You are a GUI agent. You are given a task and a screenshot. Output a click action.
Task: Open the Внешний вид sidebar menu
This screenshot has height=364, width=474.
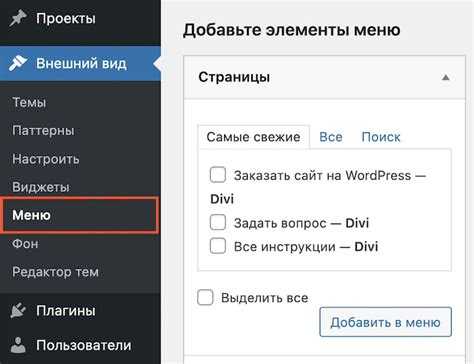pos(80,63)
